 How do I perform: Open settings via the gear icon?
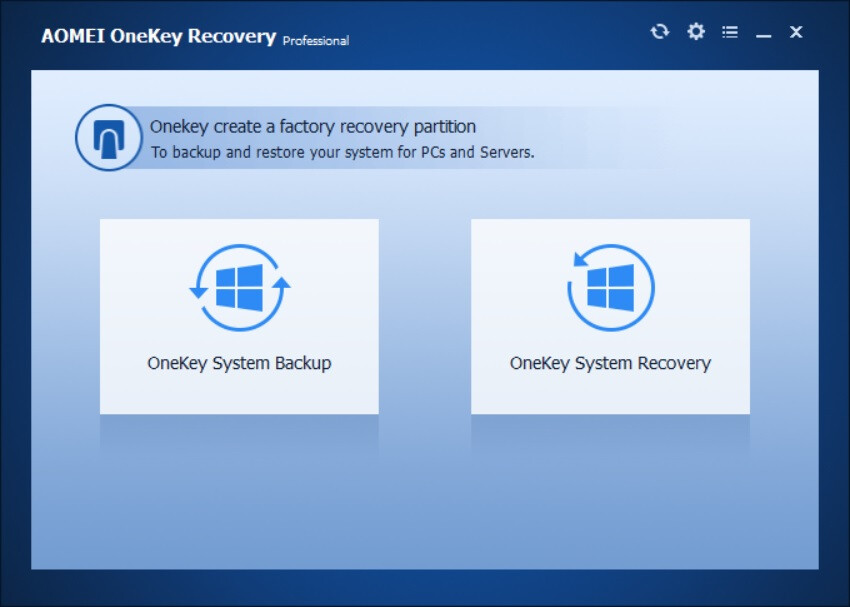696,31
